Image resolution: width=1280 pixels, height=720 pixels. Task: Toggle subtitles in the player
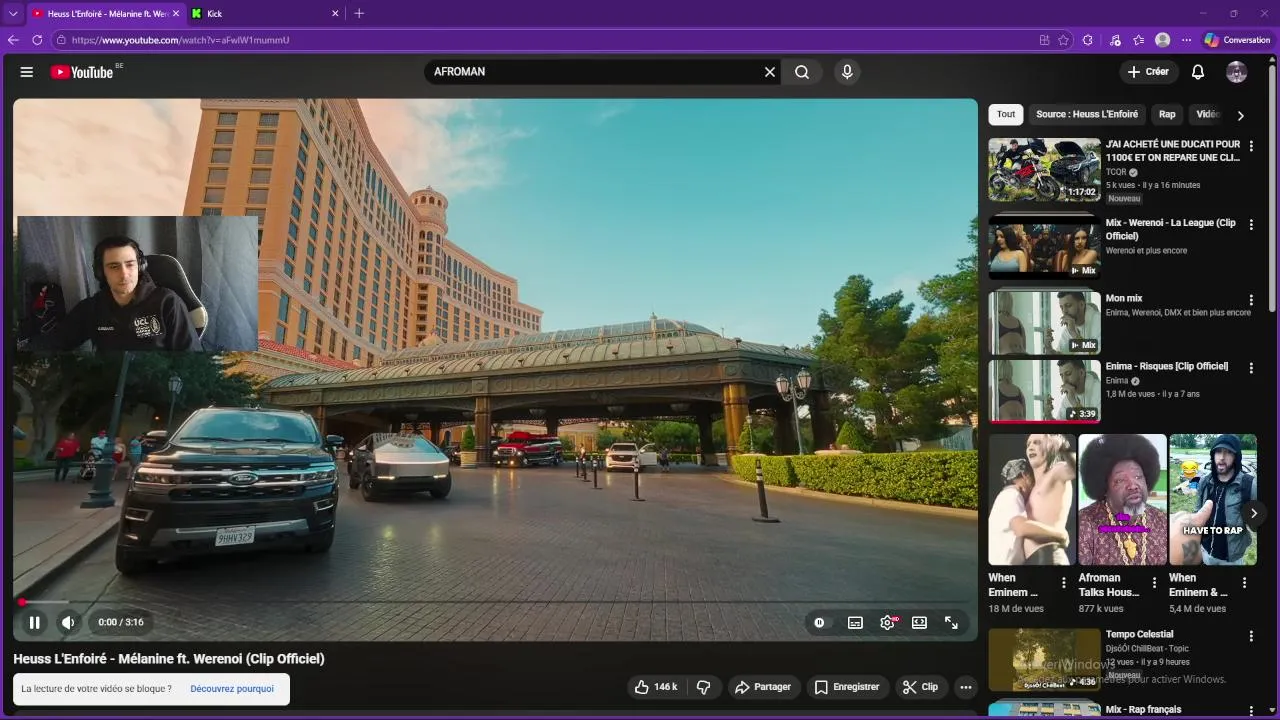click(x=855, y=622)
